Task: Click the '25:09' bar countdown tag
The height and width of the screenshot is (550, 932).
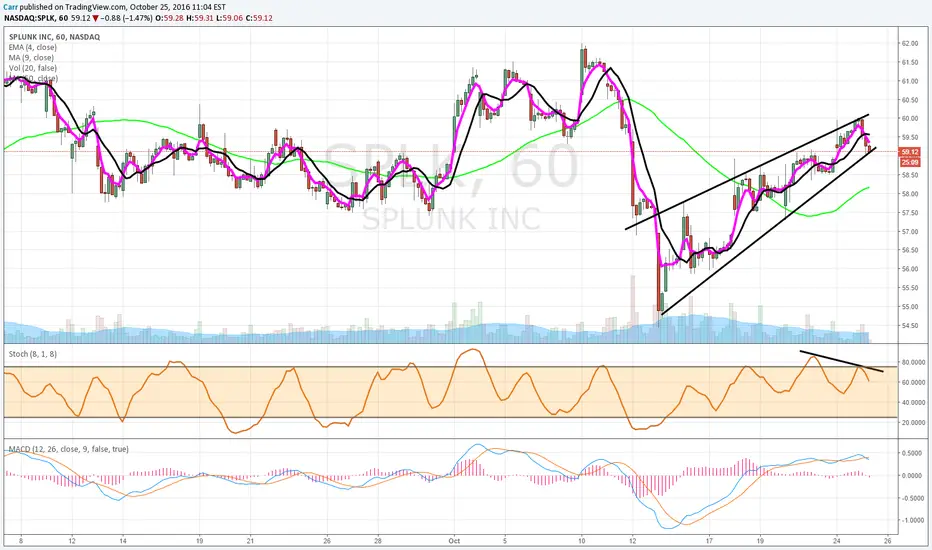Action: click(x=910, y=162)
